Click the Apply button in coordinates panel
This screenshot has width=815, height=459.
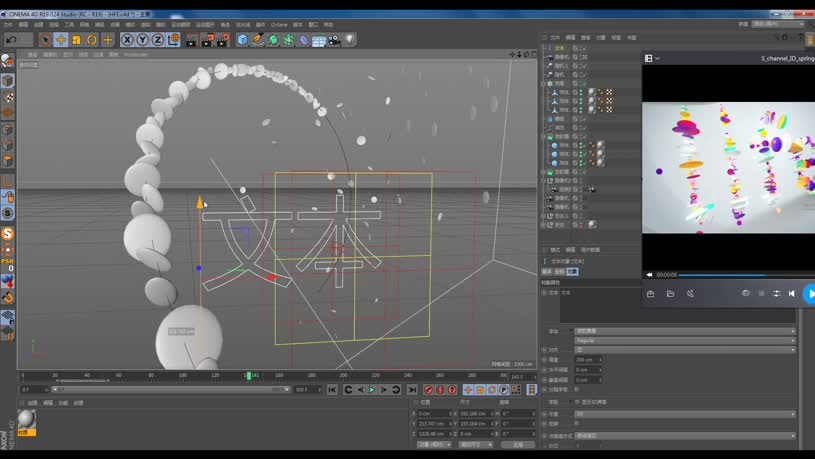518,444
